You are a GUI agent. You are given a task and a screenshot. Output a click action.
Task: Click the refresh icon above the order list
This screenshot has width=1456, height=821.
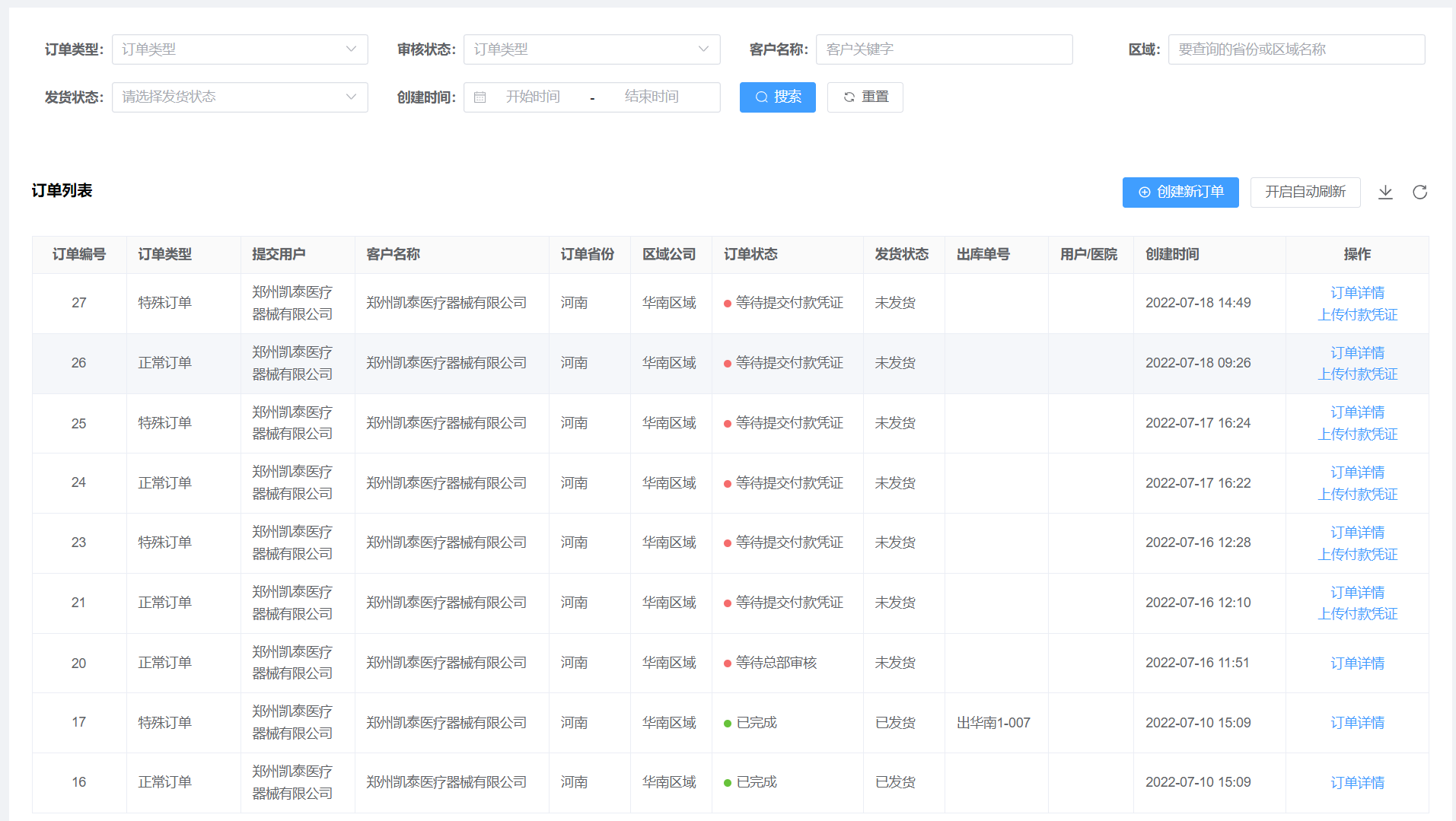tap(1419, 193)
